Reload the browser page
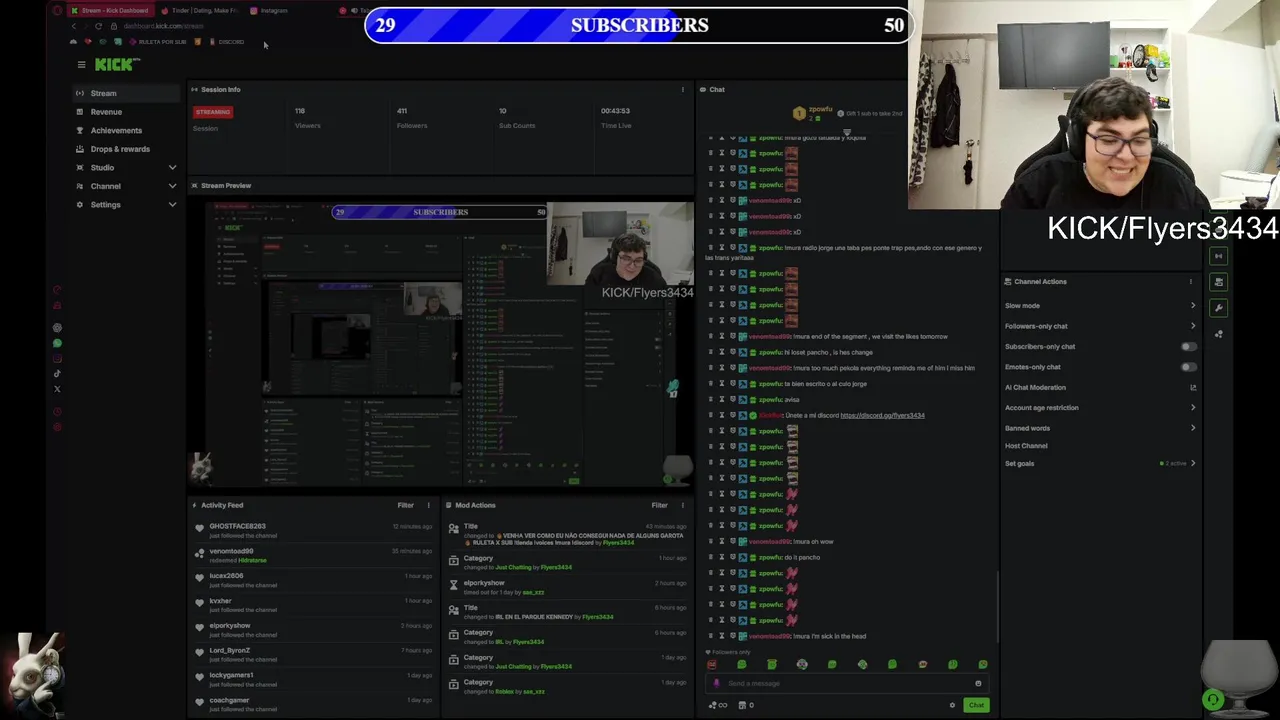 (98, 26)
